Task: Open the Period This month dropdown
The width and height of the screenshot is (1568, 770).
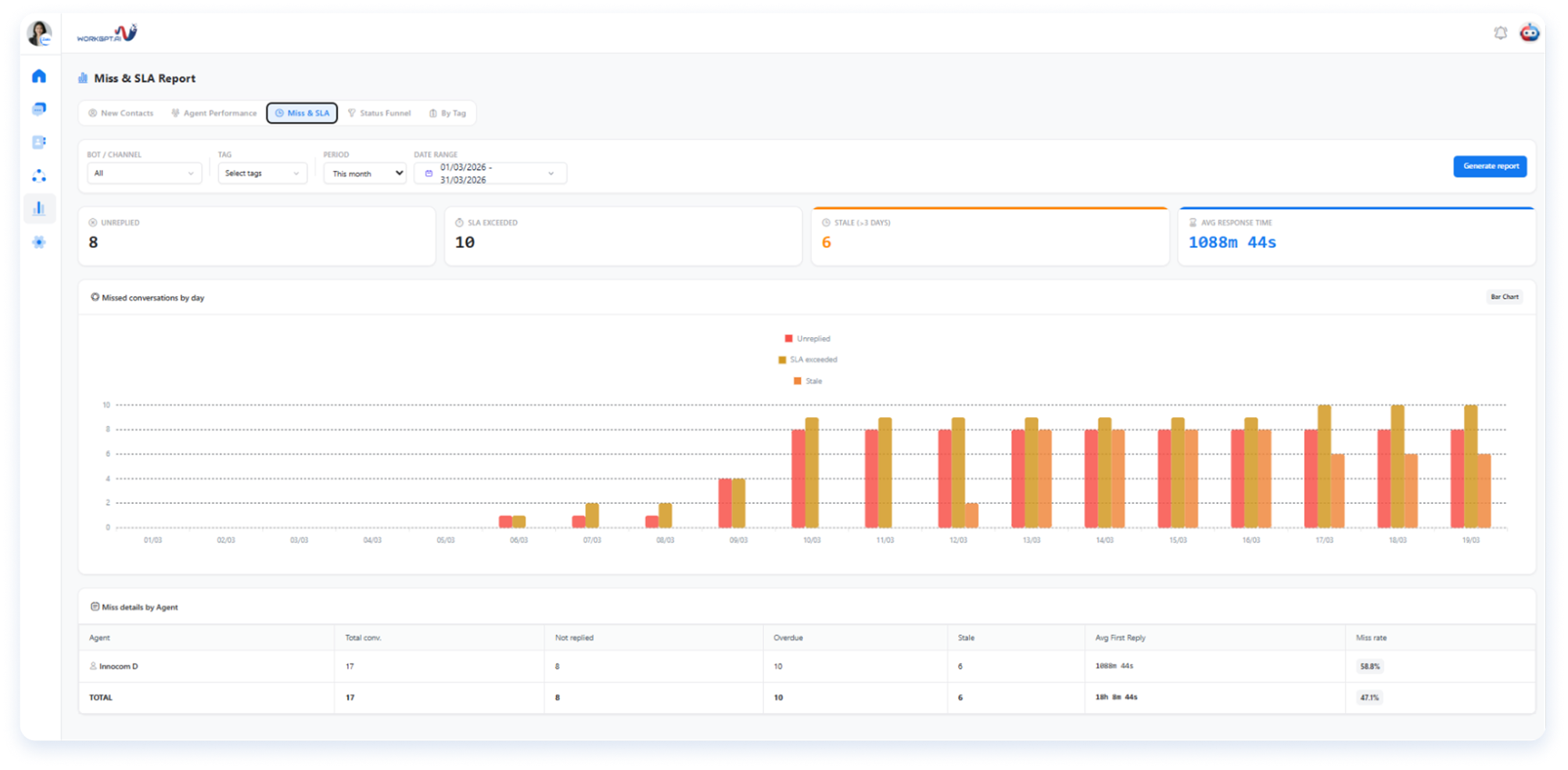Action: [365, 173]
